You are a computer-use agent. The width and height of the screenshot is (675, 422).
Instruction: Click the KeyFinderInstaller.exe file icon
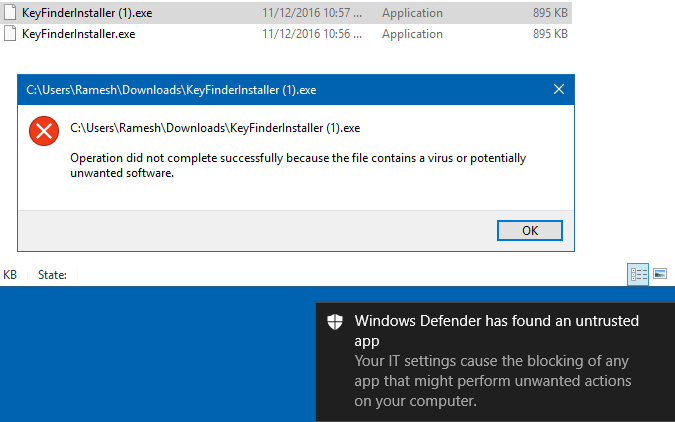(x=11, y=34)
